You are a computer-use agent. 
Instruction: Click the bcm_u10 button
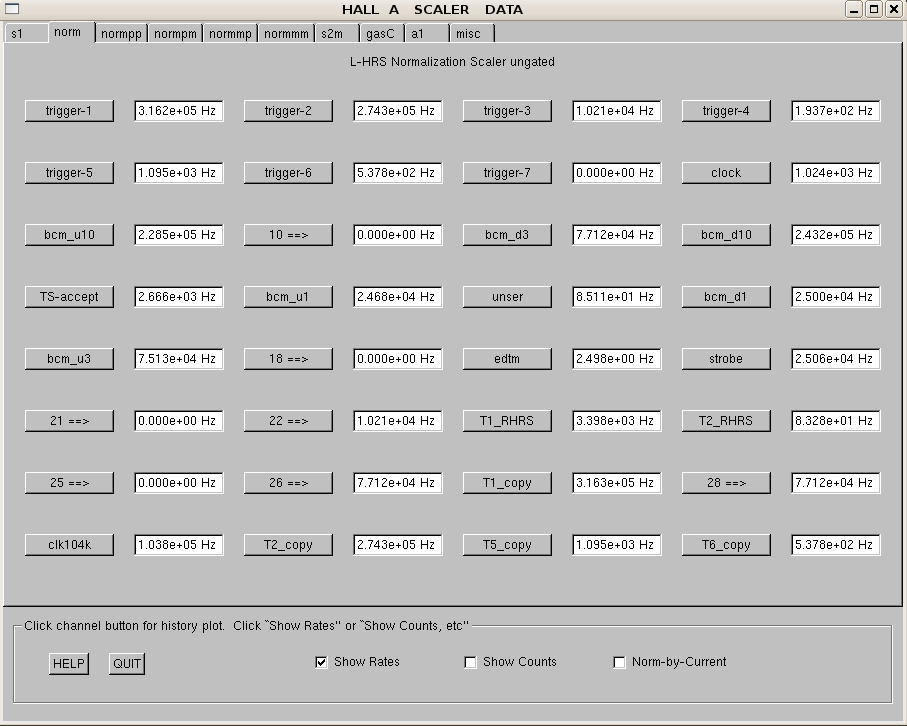(69, 234)
